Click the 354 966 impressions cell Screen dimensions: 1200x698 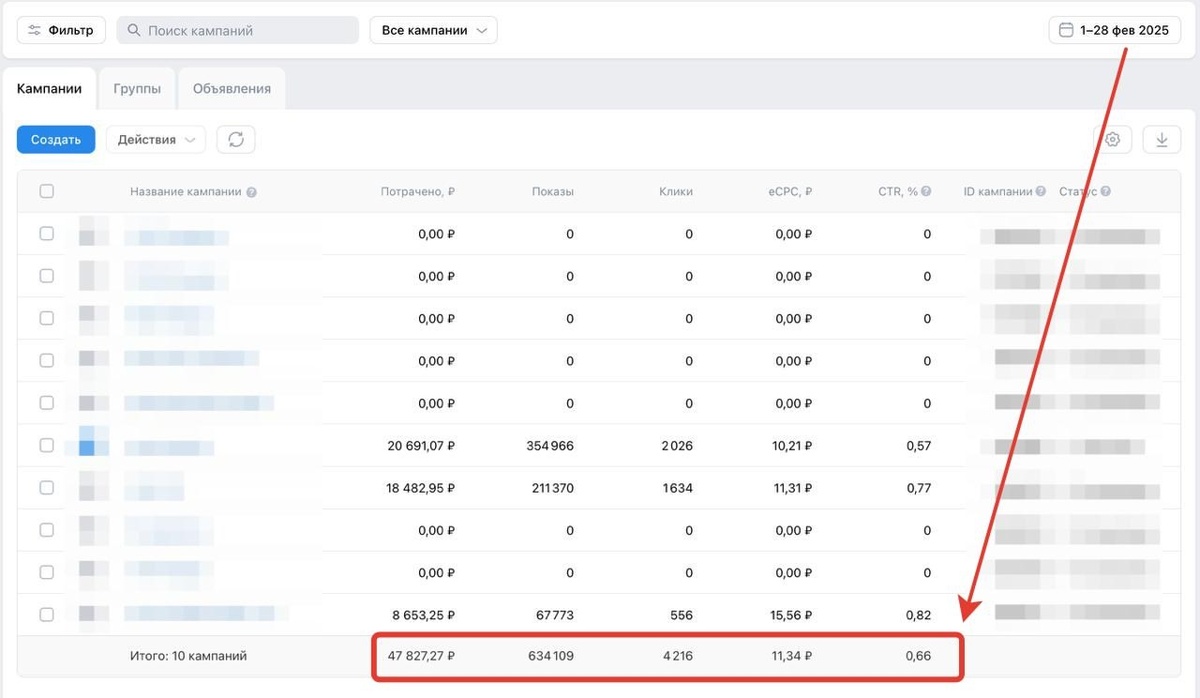coord(549,446)
